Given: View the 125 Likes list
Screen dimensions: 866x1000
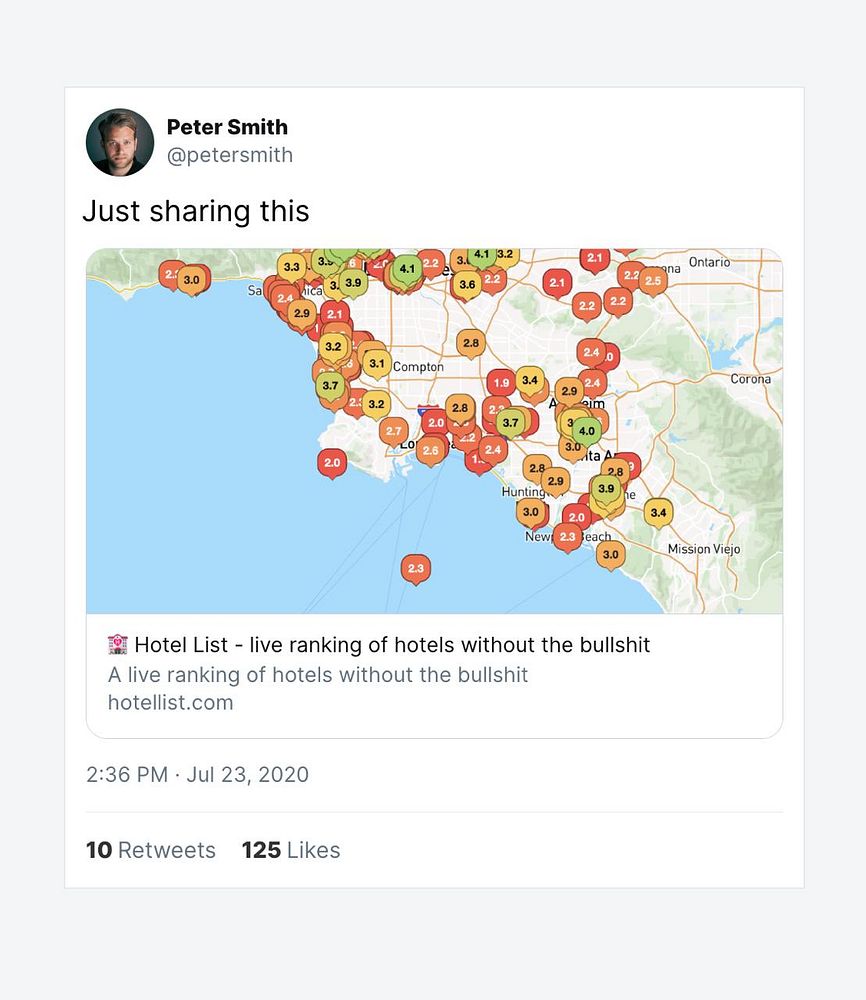Looking at the screenshot, I should click(291, 850).
